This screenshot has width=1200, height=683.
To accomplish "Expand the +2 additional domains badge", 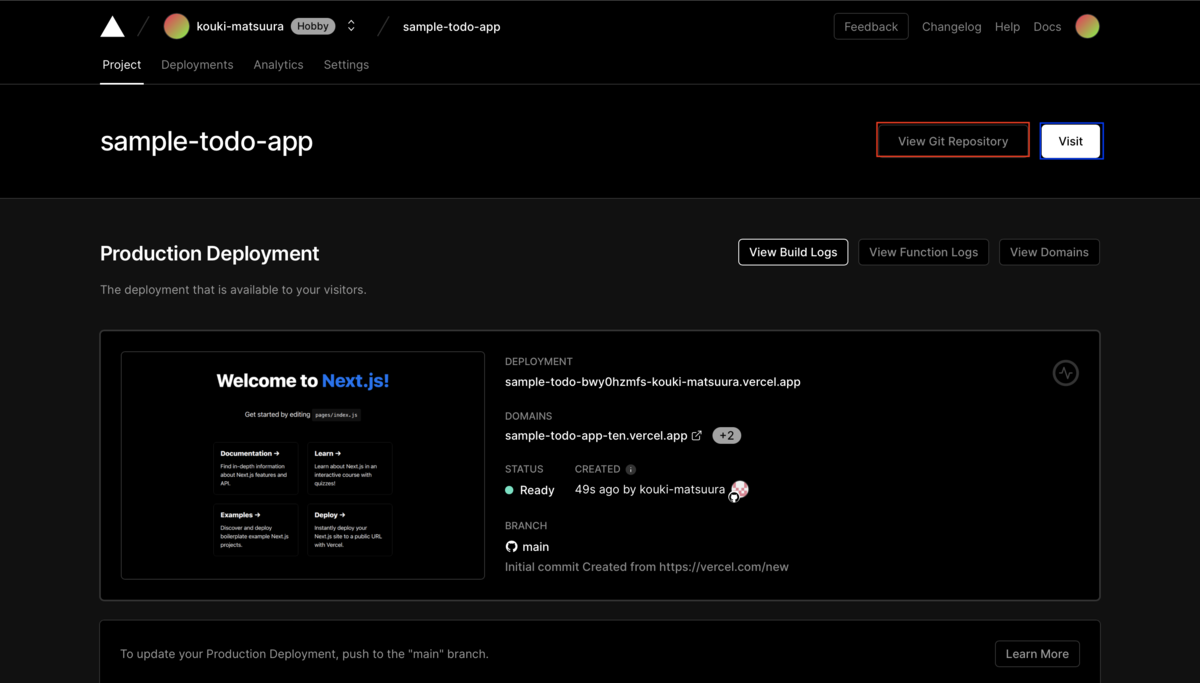I will coord(727,436).
